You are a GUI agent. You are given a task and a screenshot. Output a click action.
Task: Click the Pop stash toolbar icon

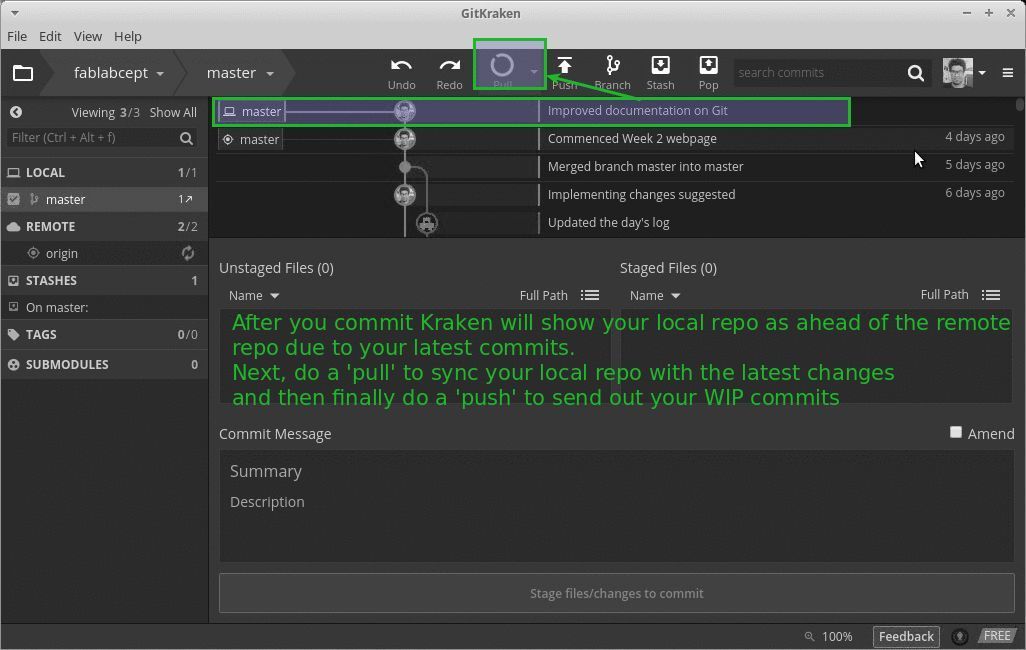pyautogui.click(x=709, y=65)
